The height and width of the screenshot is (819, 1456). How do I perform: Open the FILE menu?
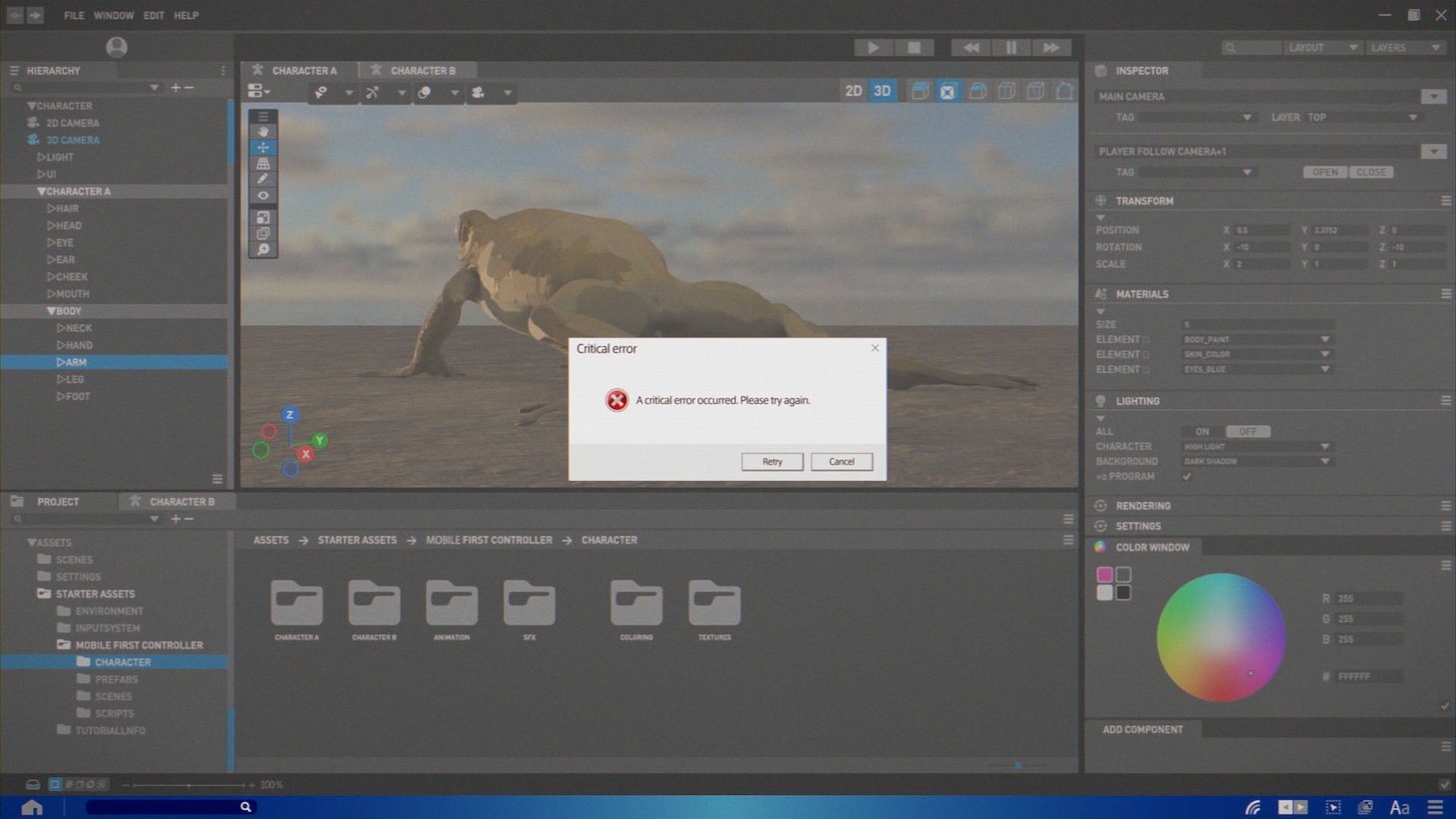coord(74,16)
